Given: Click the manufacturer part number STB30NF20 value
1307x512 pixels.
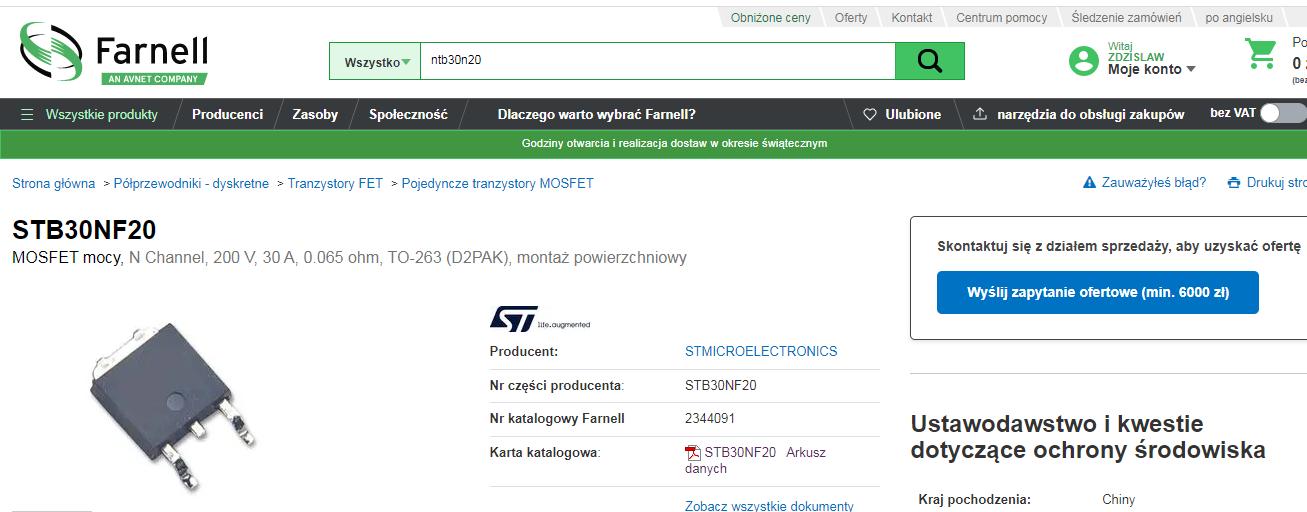Looking at the screenshot, I should 720,385.
